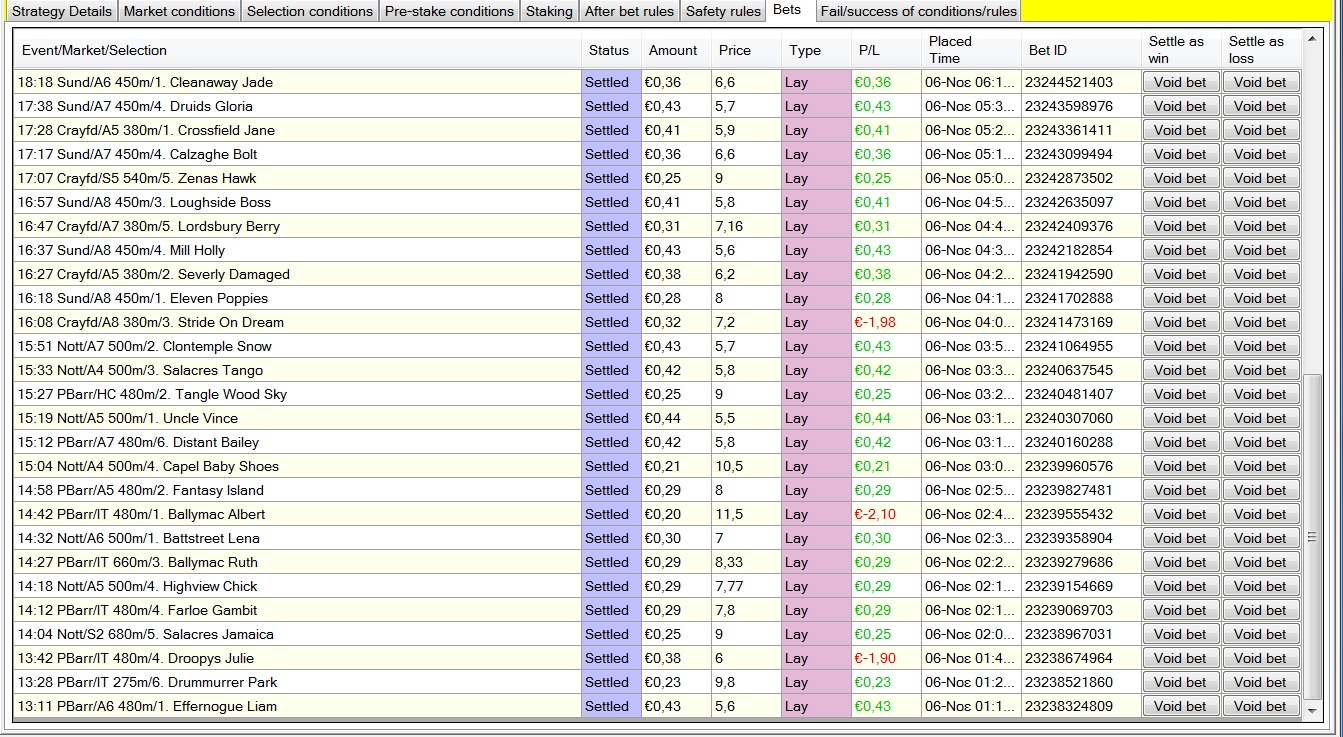Screen dimensions: 1343x737
Task: Click Settle as loss Void bet for Ballymac Albert
Action: (1260, 514)
